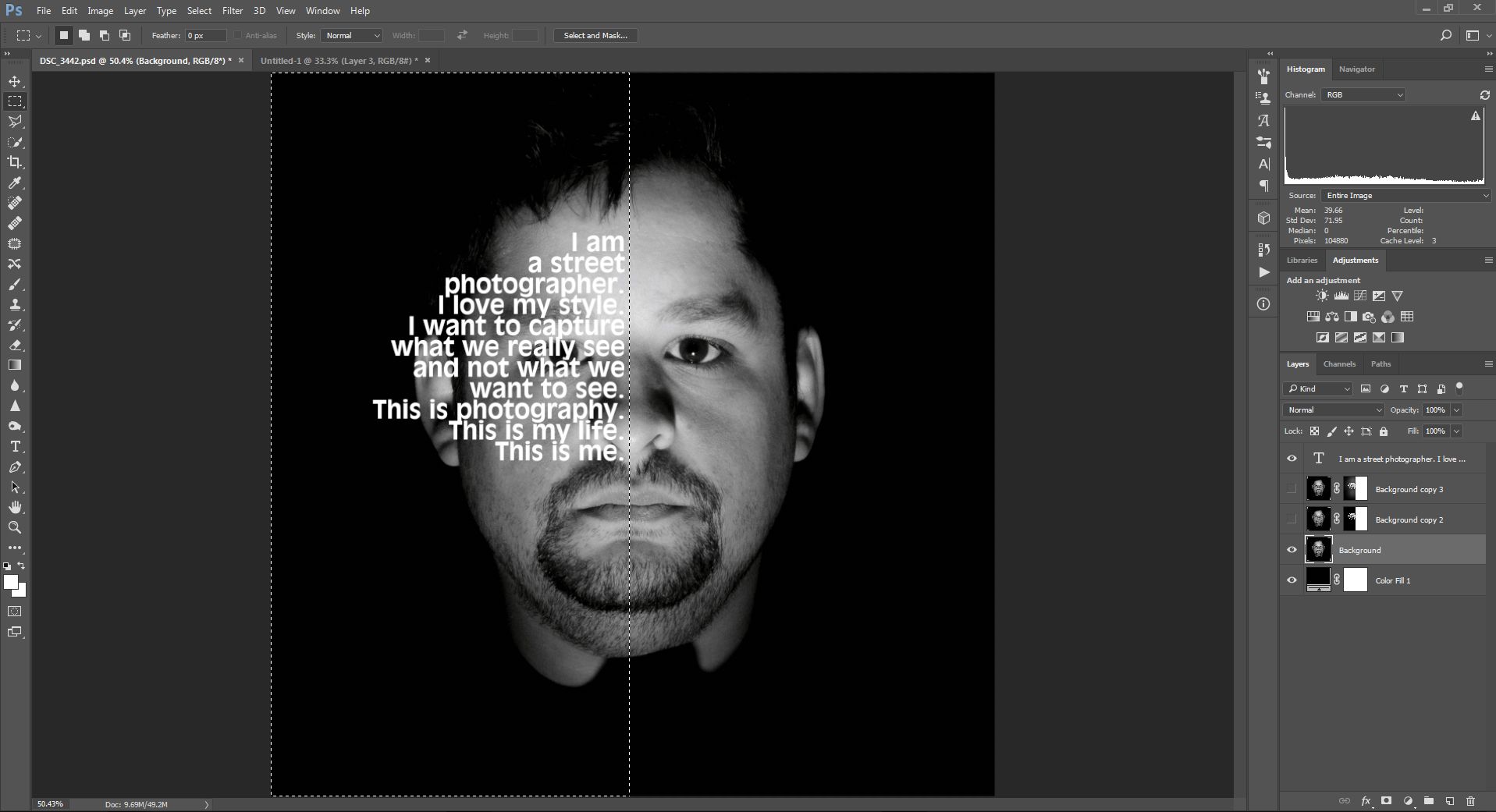Open layer style fx menu

(x=1366, y=801)
